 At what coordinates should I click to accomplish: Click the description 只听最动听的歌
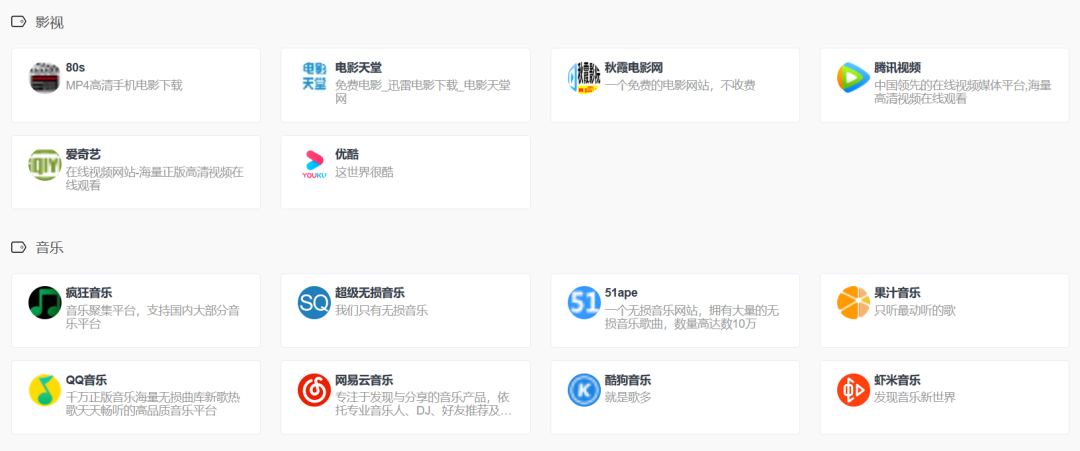[x=915, y=311]
